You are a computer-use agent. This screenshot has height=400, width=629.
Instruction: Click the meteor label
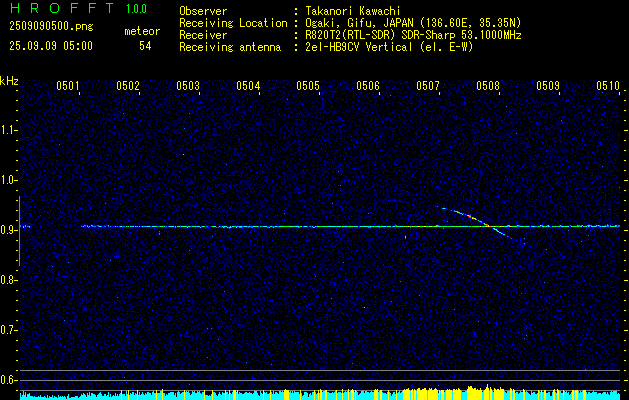(x=142, y=31)
